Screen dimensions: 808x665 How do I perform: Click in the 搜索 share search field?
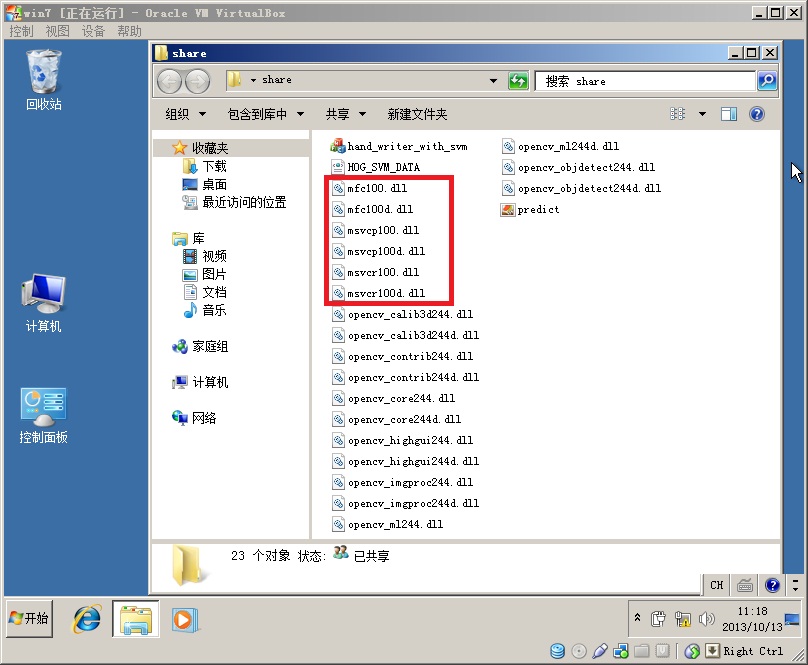[645, 81]
